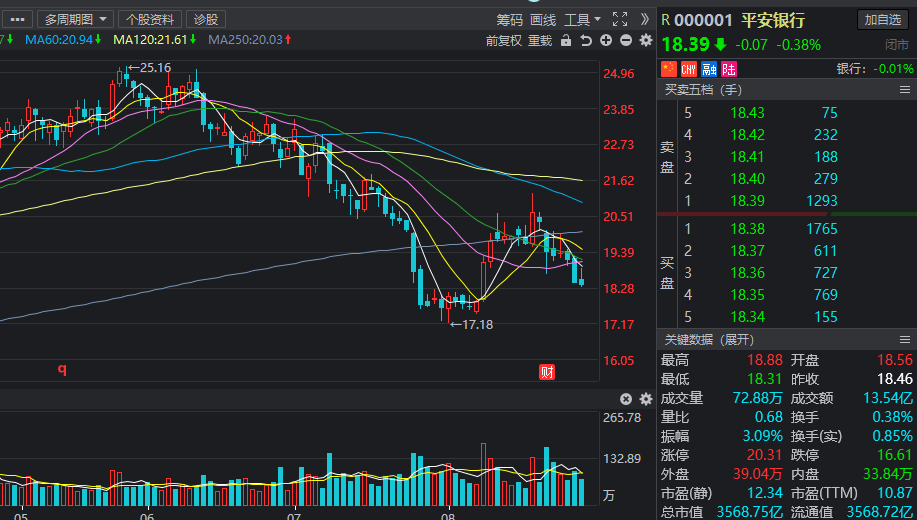Open the 工具 tools dropdown
Image resolution: width=917 pixels, height=520 pixels.
click(x=582, y=19)
